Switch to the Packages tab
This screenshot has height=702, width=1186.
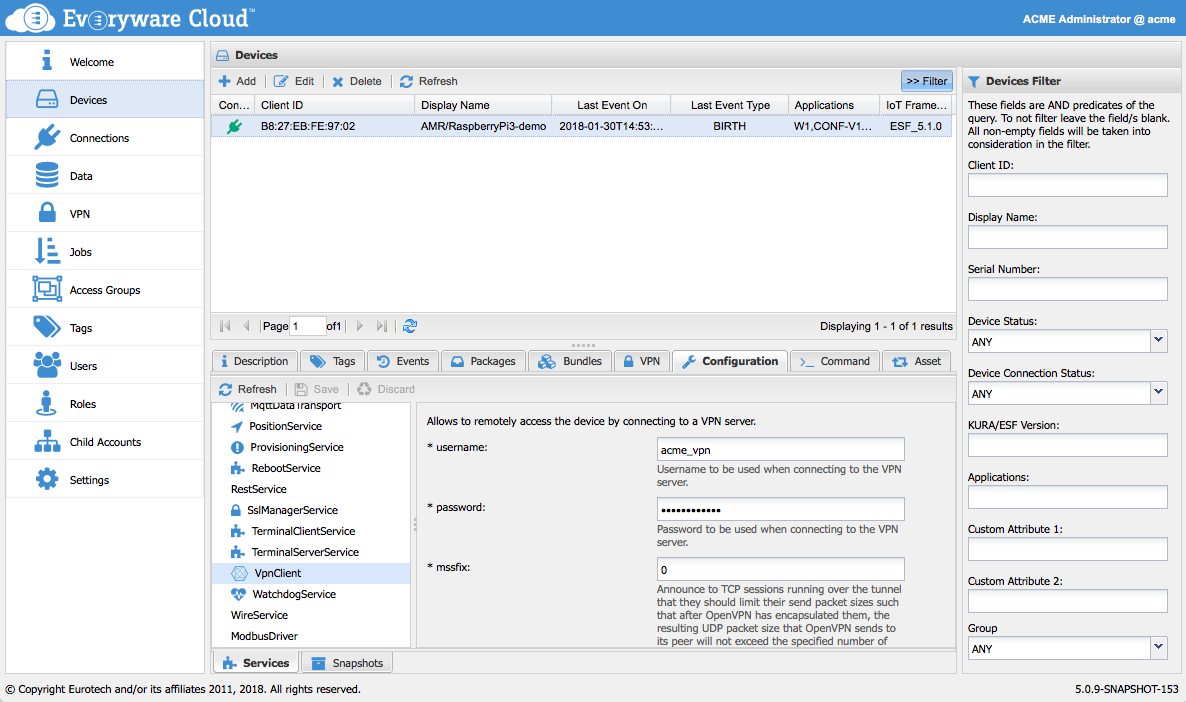(x=483, y=362)
